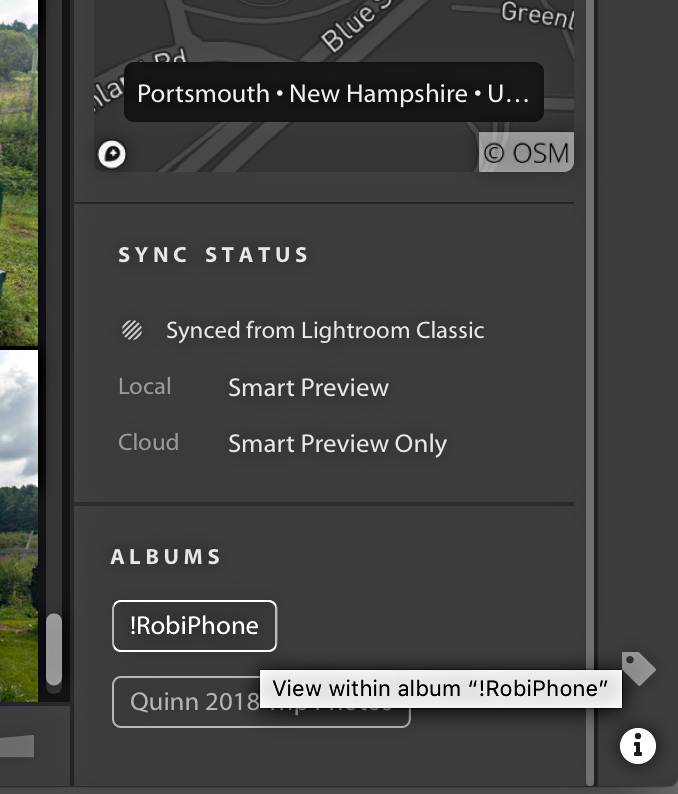Image resolution: width=678 pixels, height=794 pixels.
Task: Click the thumbnail size wedge at bottom left
Action: [x=16, y=746]
